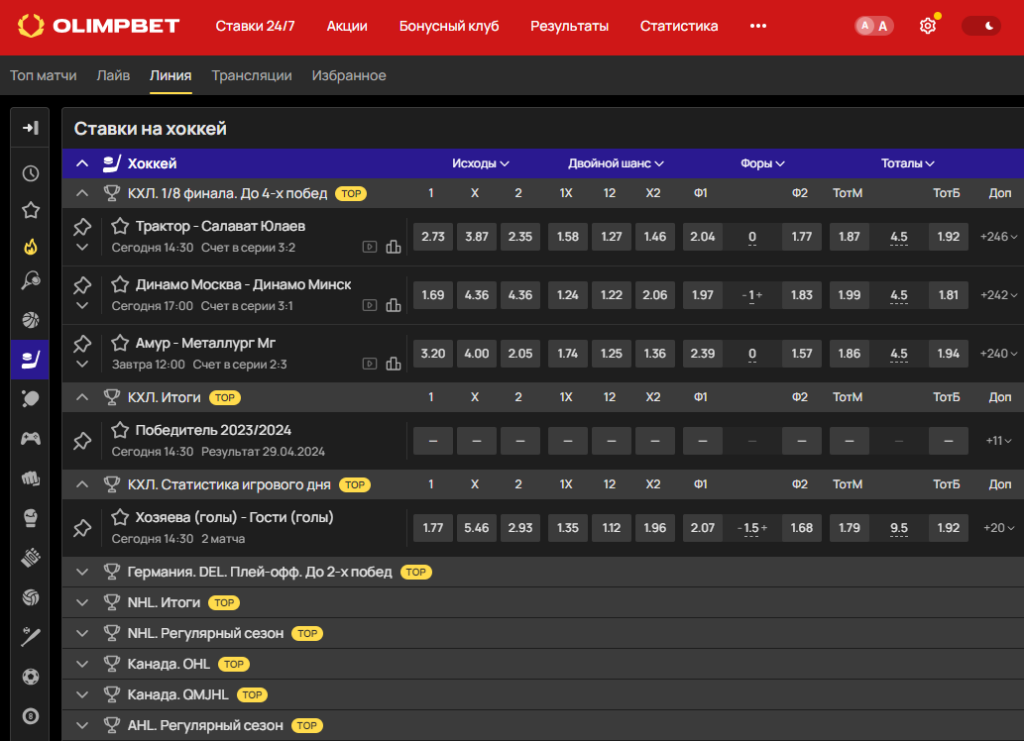Toggle the font size AA switch

tap(874, 26)
